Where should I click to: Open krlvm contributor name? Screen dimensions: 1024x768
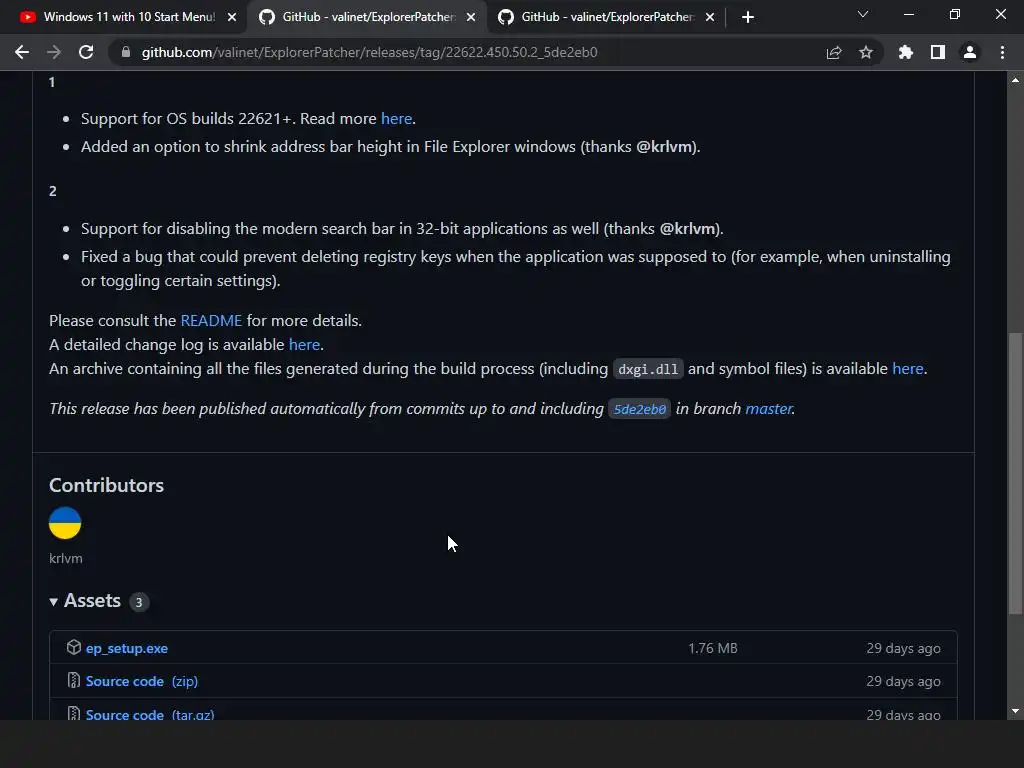pos(66,558)
